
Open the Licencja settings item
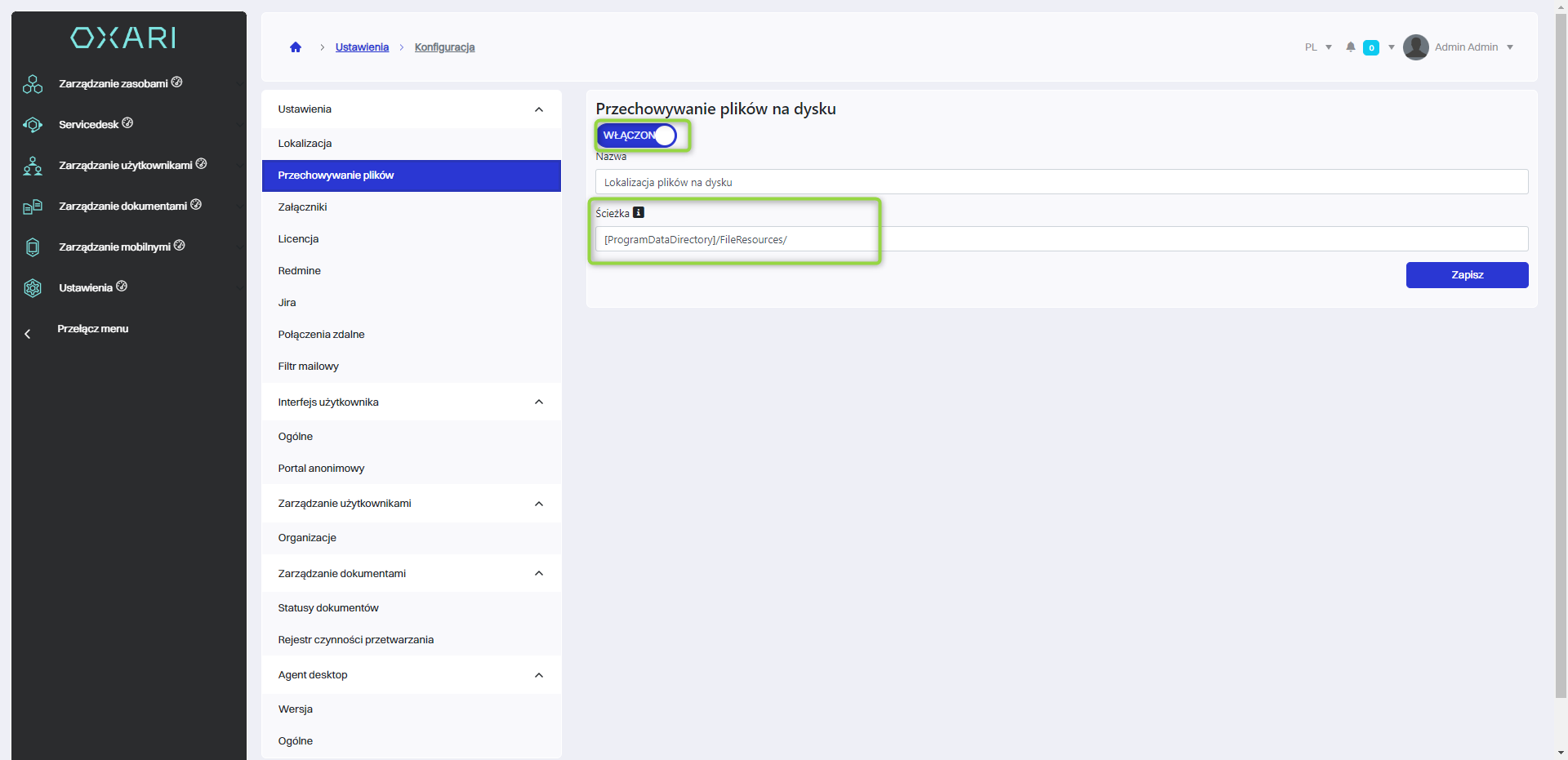click(298, 239)
